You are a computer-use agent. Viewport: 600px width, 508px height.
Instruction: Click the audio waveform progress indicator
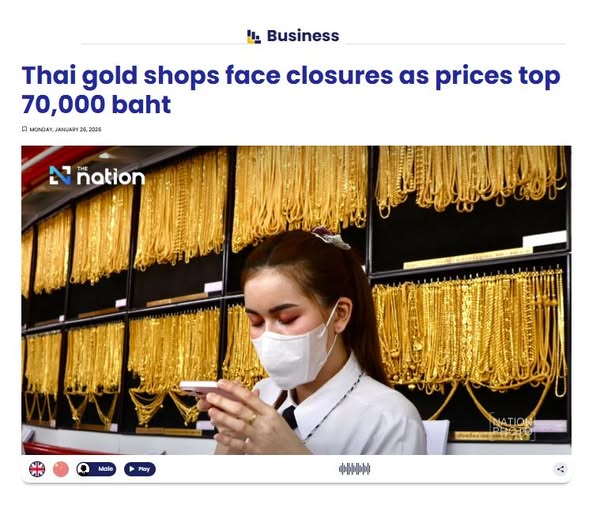(x=354, y=469)
